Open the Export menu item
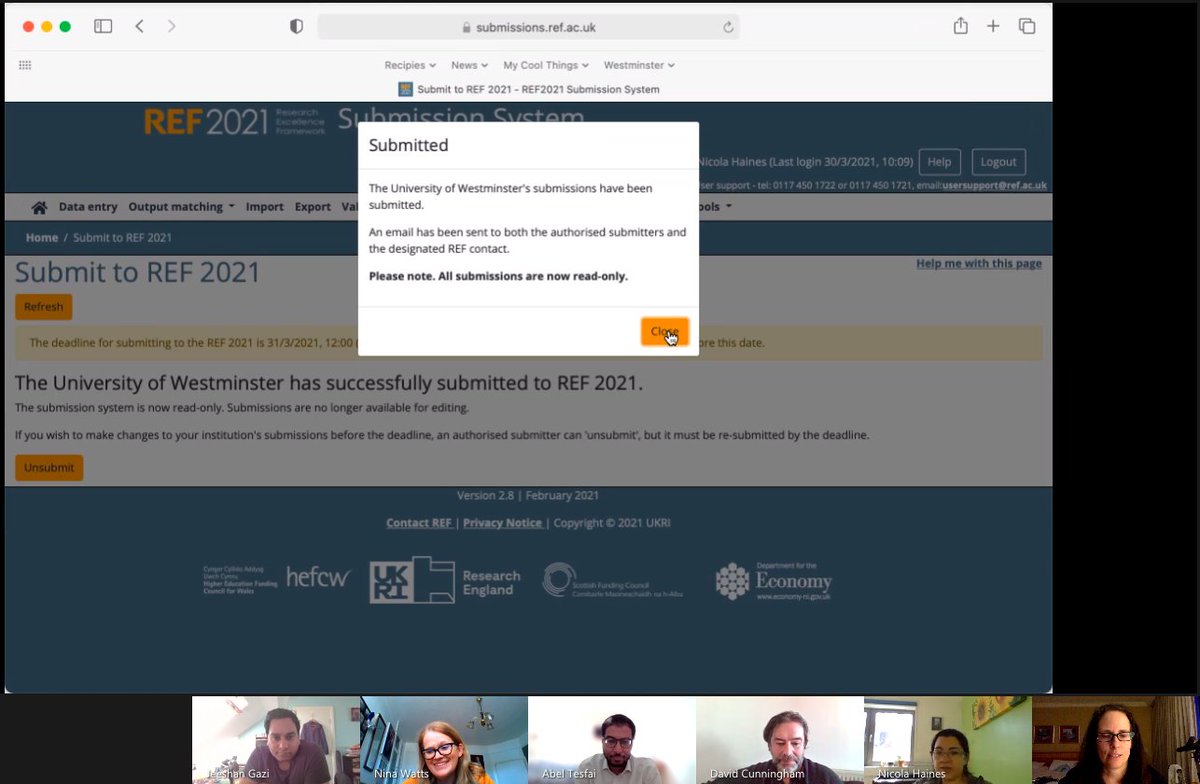The height and width of the screenshot is (784, 1200). 312,207
